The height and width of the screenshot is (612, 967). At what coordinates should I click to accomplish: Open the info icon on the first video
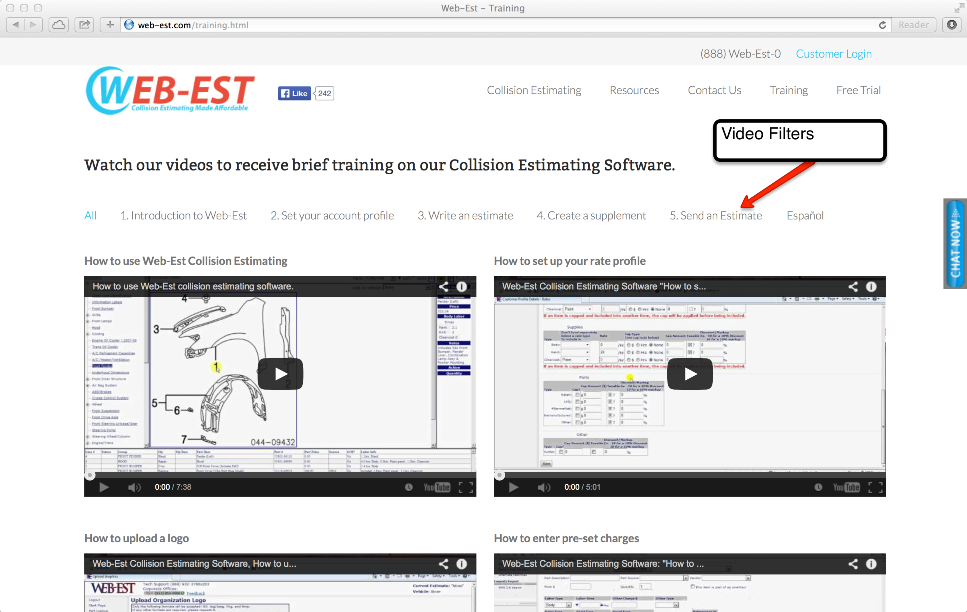461,285
